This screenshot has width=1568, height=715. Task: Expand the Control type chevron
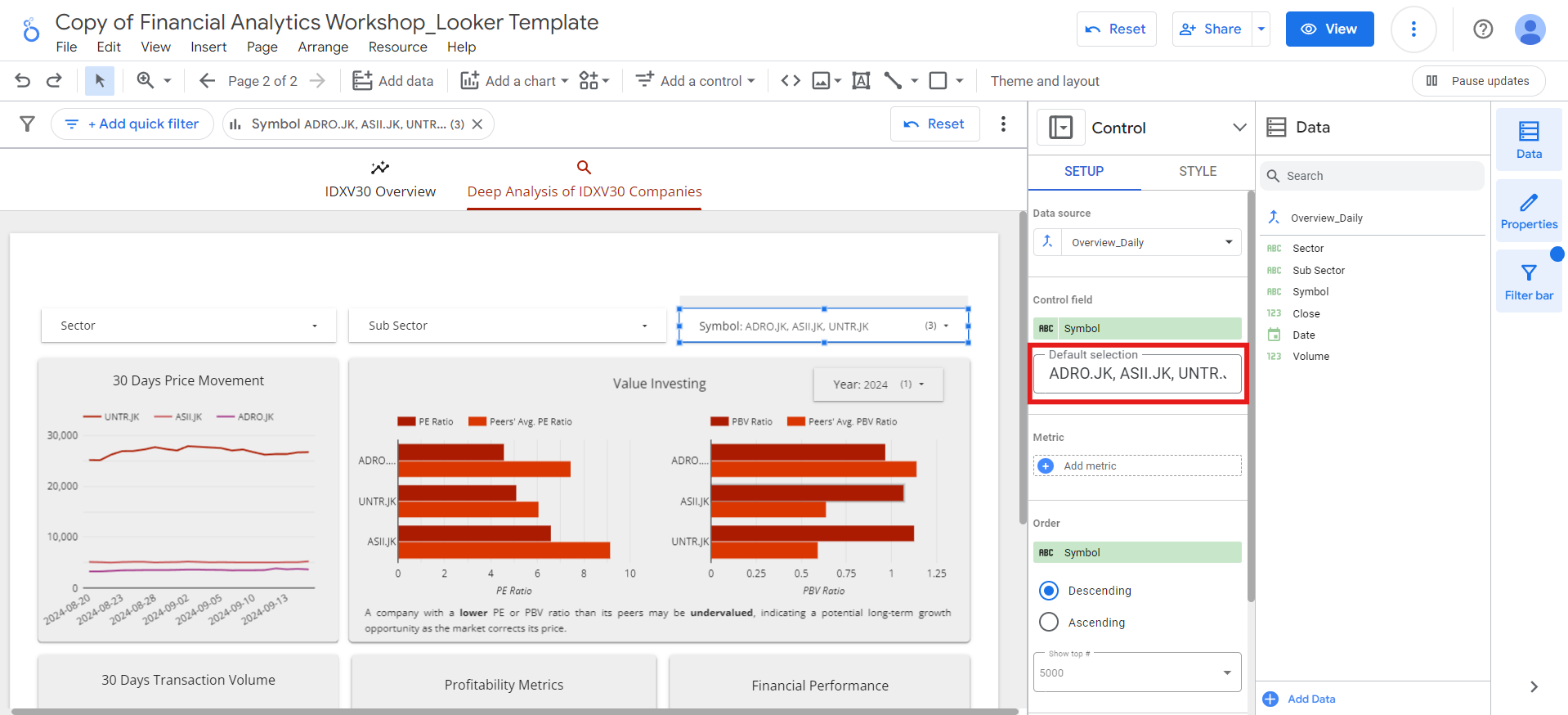(x=1239, y=128)
